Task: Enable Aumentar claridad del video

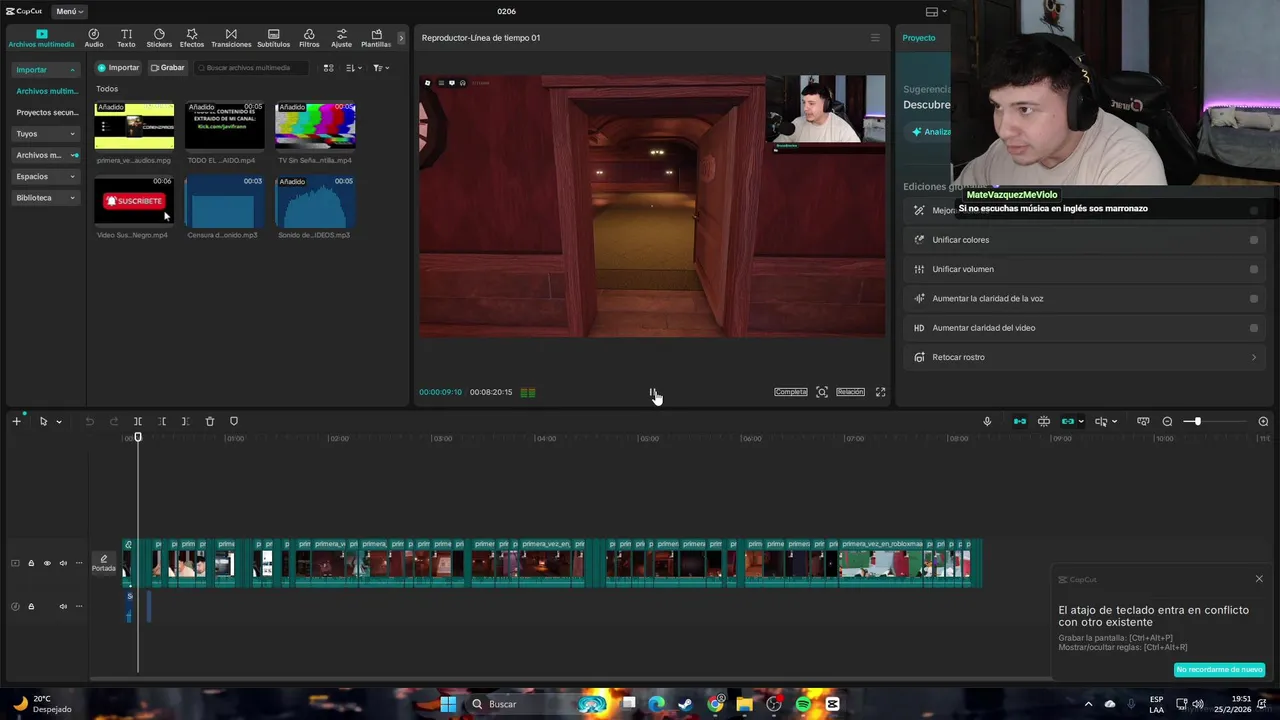Action: click(x=1254, y=328)
